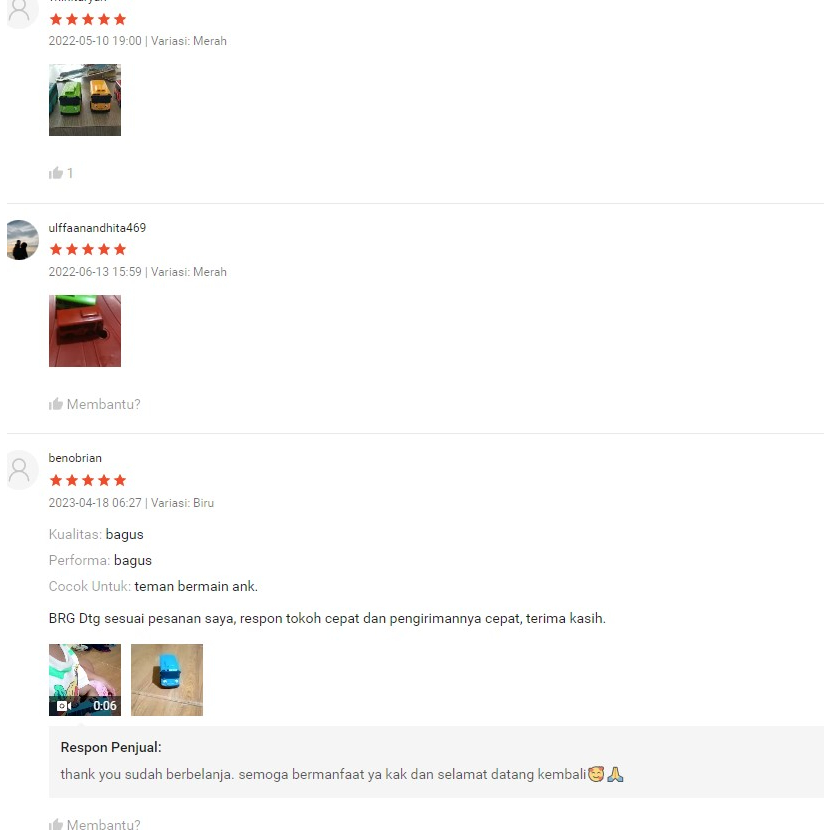Click the star rating of the top review

[88, 19]
